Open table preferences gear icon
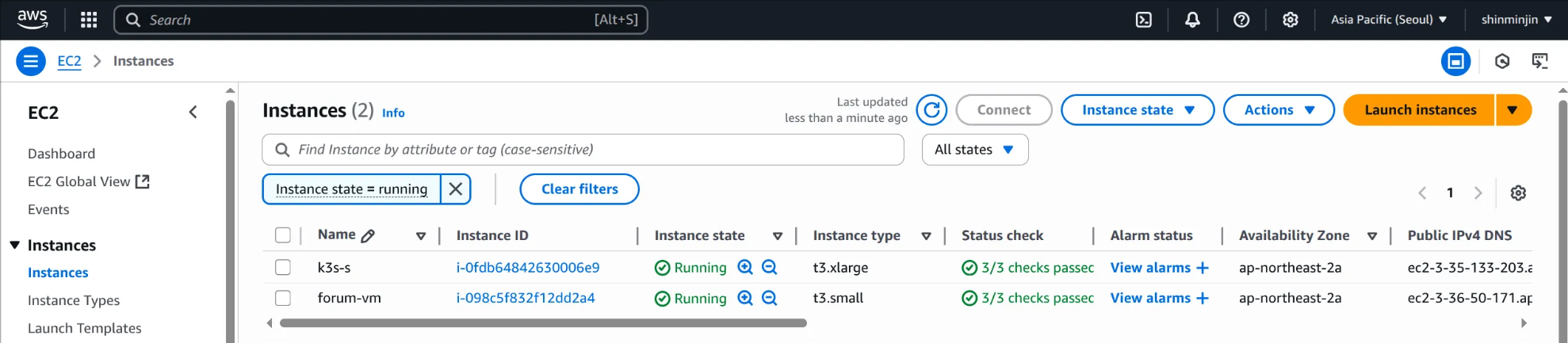1568x343 pixels. click(x=1518, y=192)
